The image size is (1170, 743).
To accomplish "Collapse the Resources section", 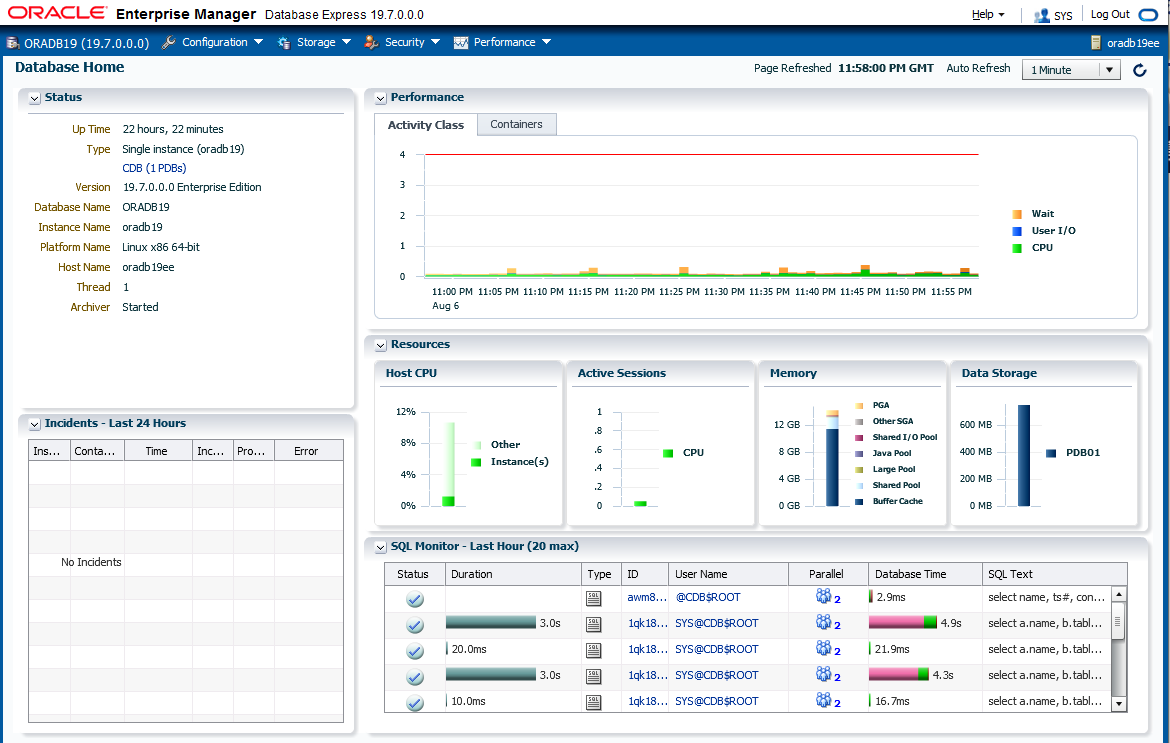I will click(x=380, y=344).
